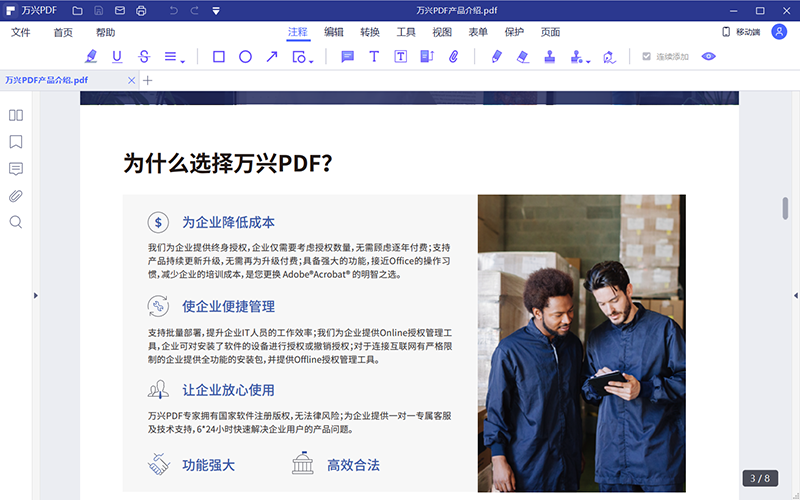Image resolution: width=800 pixels, height=500 pixels.
Task: Expand the right side panel arrow
Action: [x=795, y=295]
